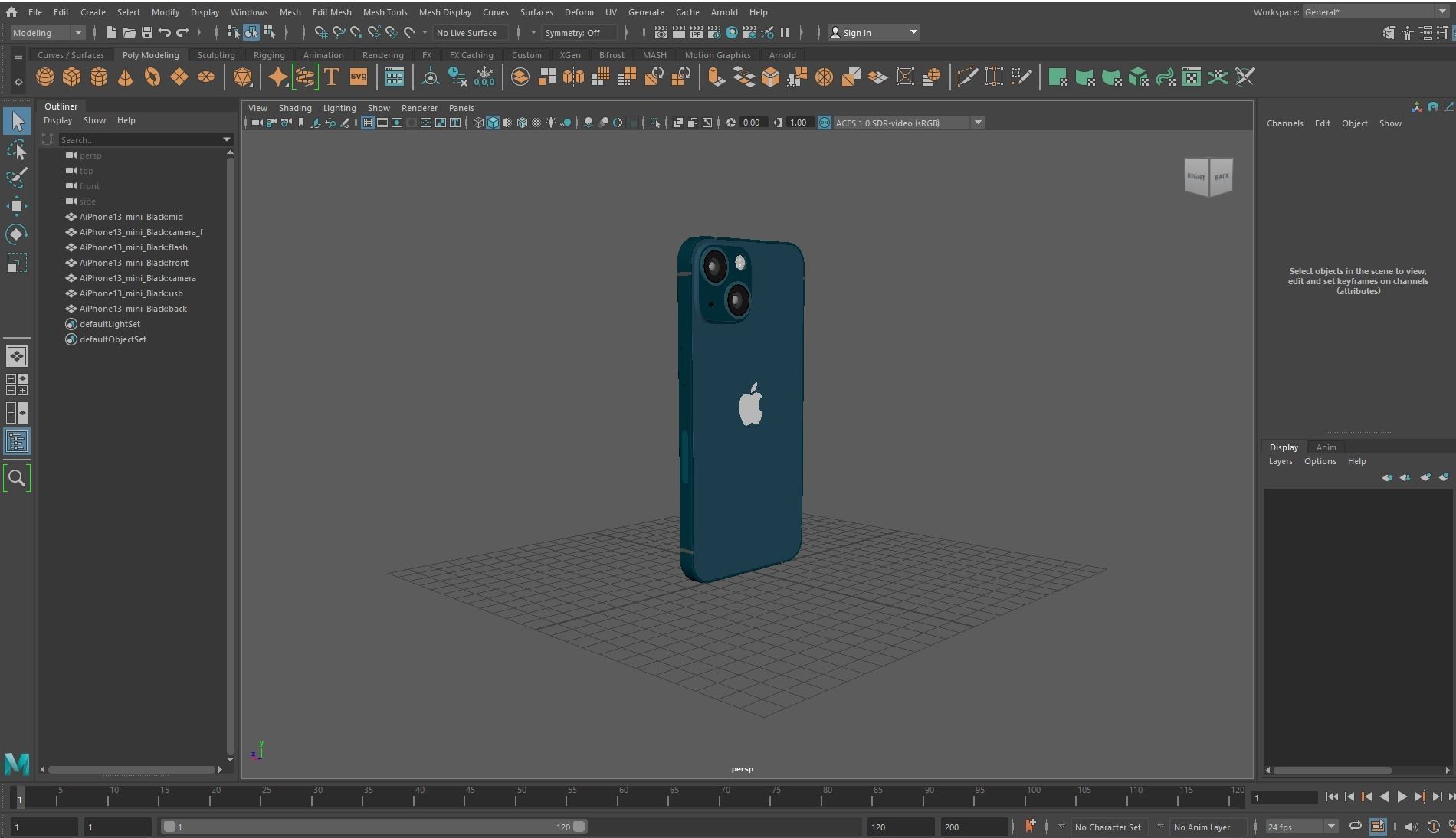1456x838 pixels.
Task: Select the Paint Selection tool
Action: point(17,178)
